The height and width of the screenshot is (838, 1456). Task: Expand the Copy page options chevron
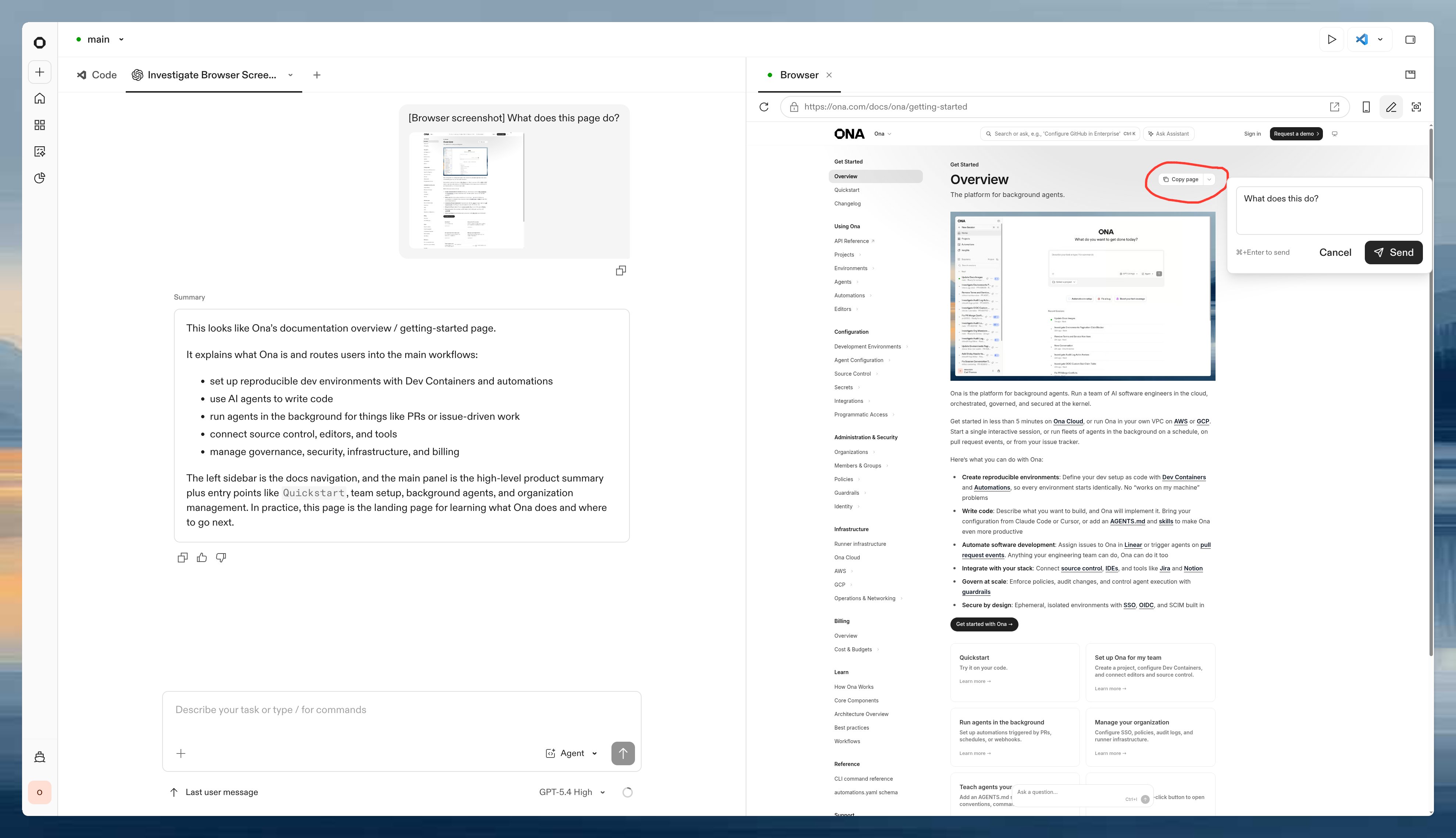tap(1209, 180)
